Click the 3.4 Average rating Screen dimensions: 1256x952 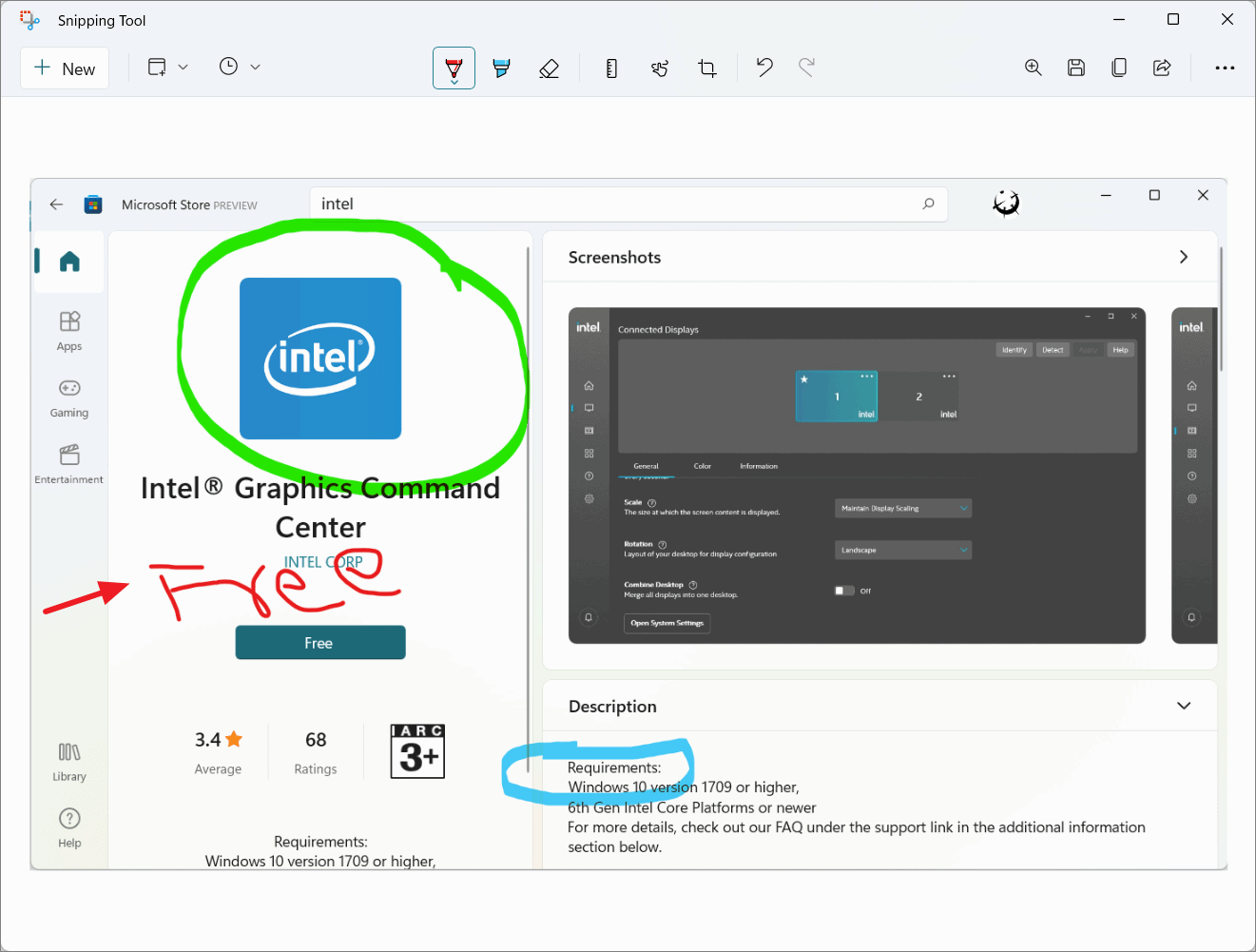tap(219, 751)
